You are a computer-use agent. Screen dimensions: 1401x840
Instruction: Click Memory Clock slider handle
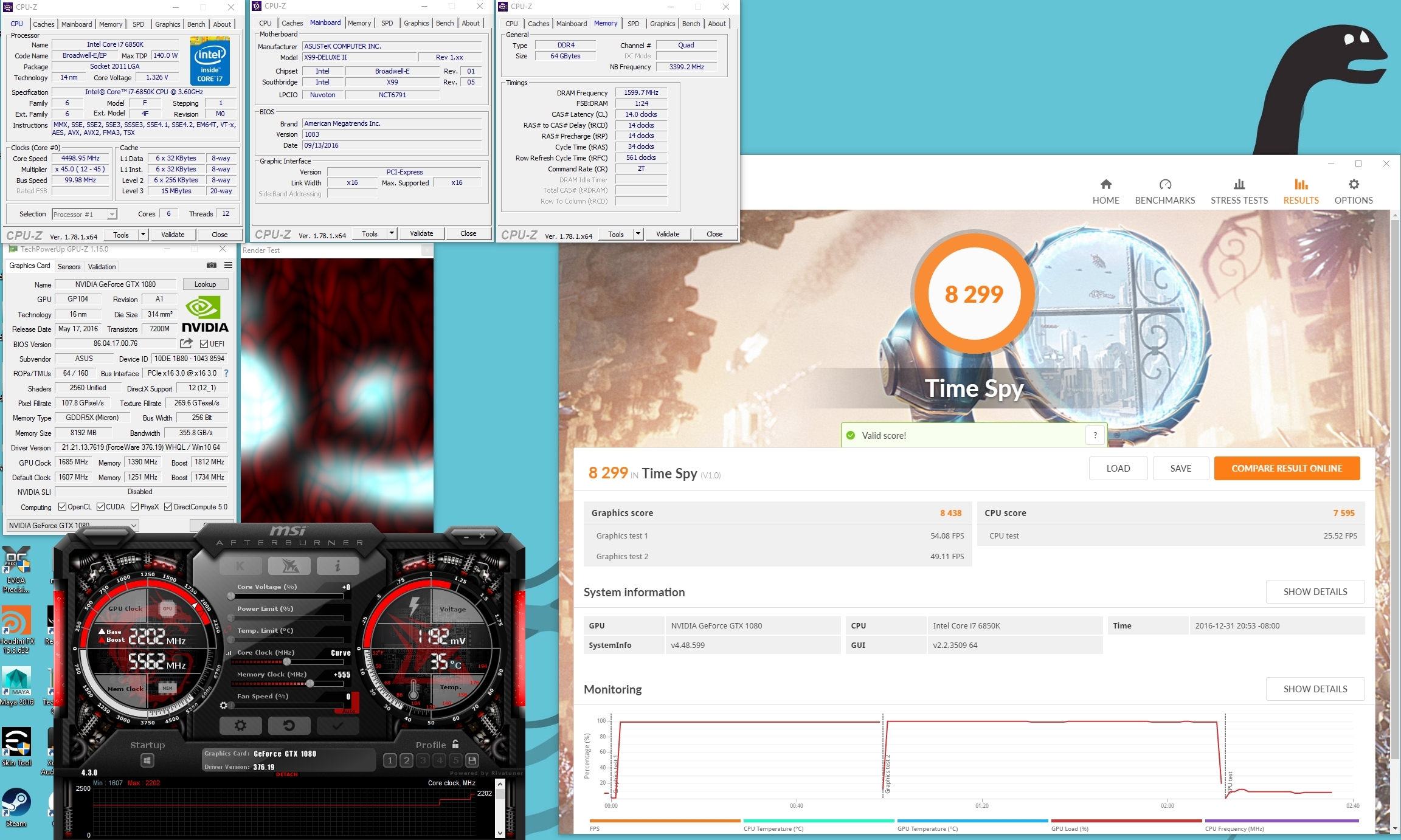(x=310, y=683)
